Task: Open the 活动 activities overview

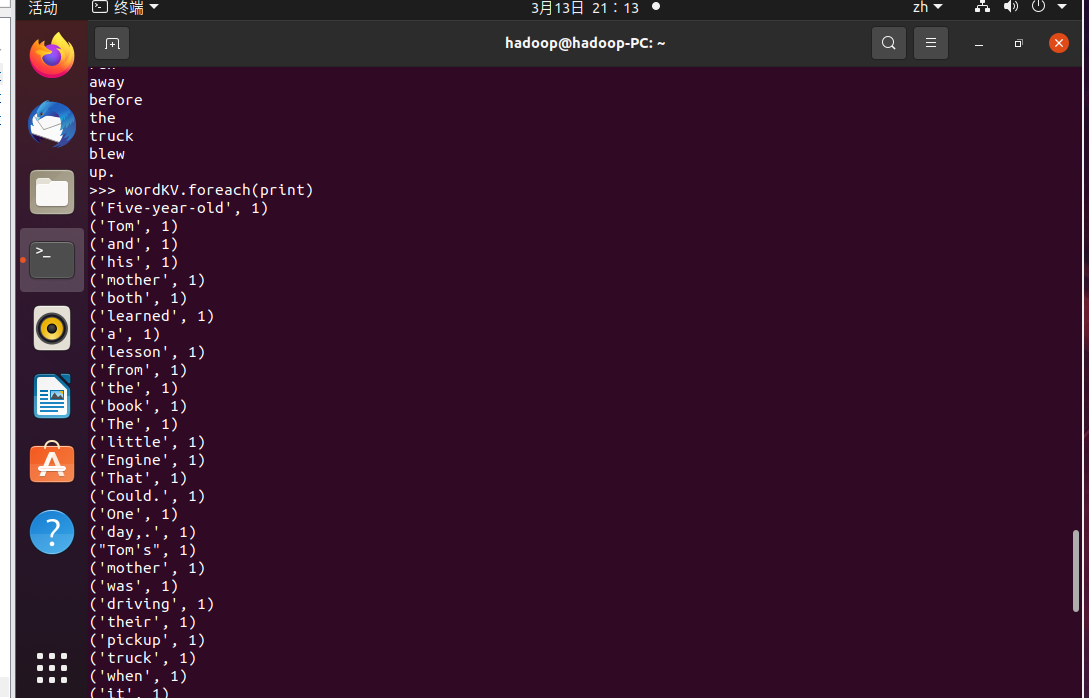Action: [x=43, y=8]
